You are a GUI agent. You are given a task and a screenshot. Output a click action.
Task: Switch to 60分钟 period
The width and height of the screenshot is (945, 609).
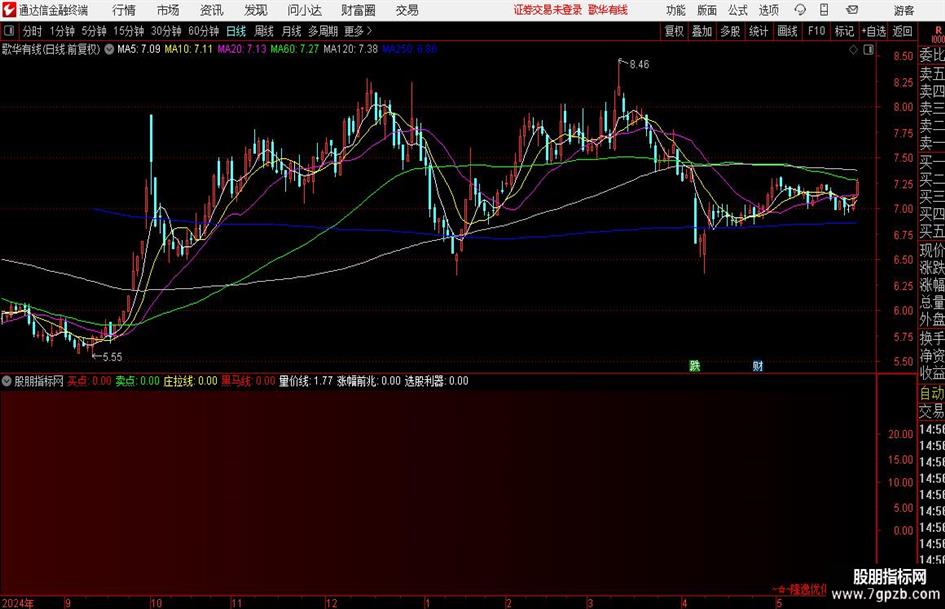pyautogui.click(x=204, y=31)
